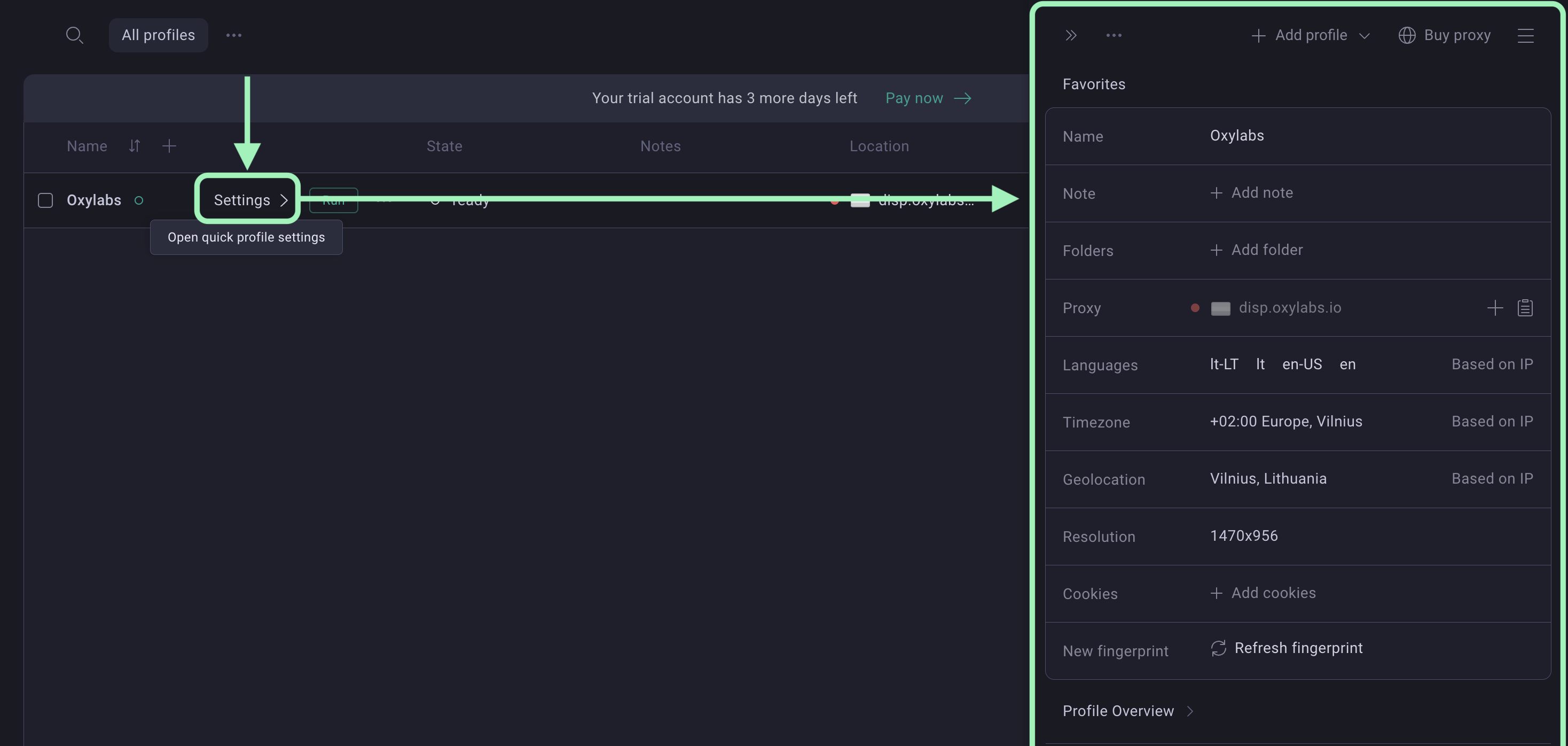Click the clipboard paste icon in Proxy row
1568x746 pixels.
click(x=1525, y=308)
